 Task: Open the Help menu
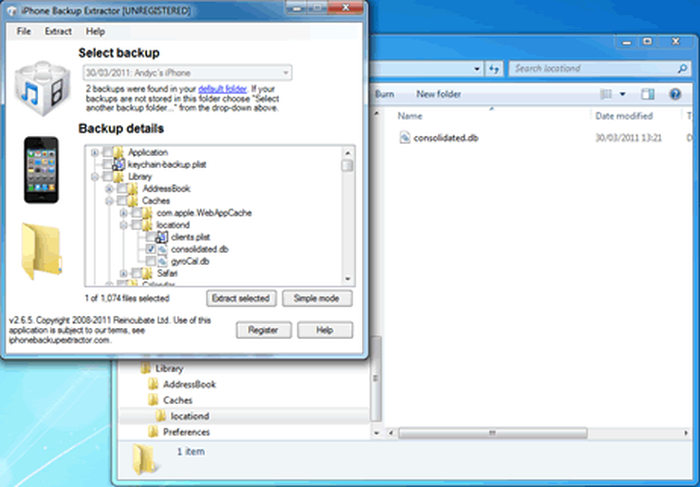coord(95,31)
